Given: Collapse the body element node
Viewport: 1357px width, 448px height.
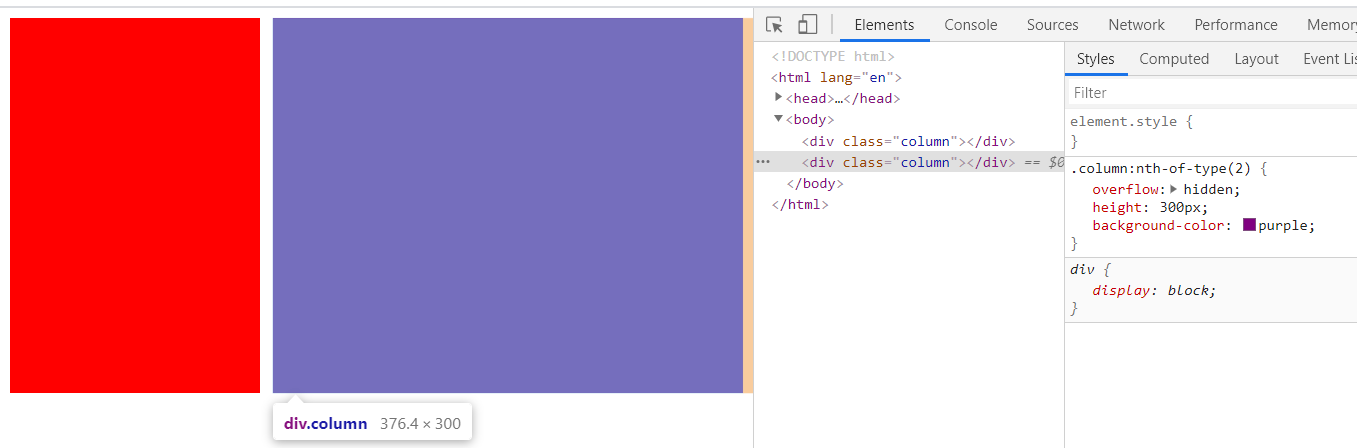Looking at the screenshot, I should coord(779,119).
